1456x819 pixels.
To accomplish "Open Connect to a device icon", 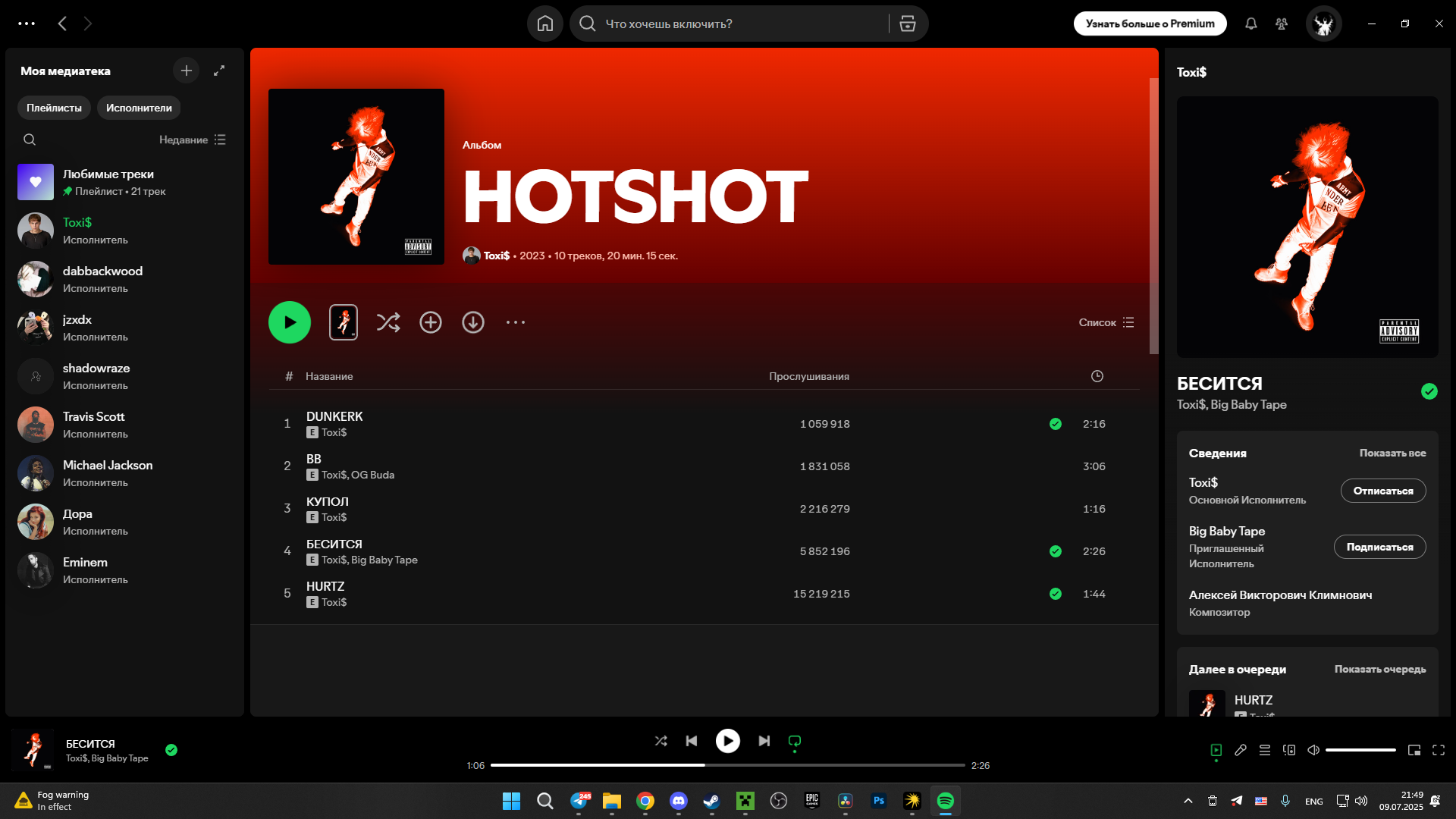I will tap(1289, 750).
